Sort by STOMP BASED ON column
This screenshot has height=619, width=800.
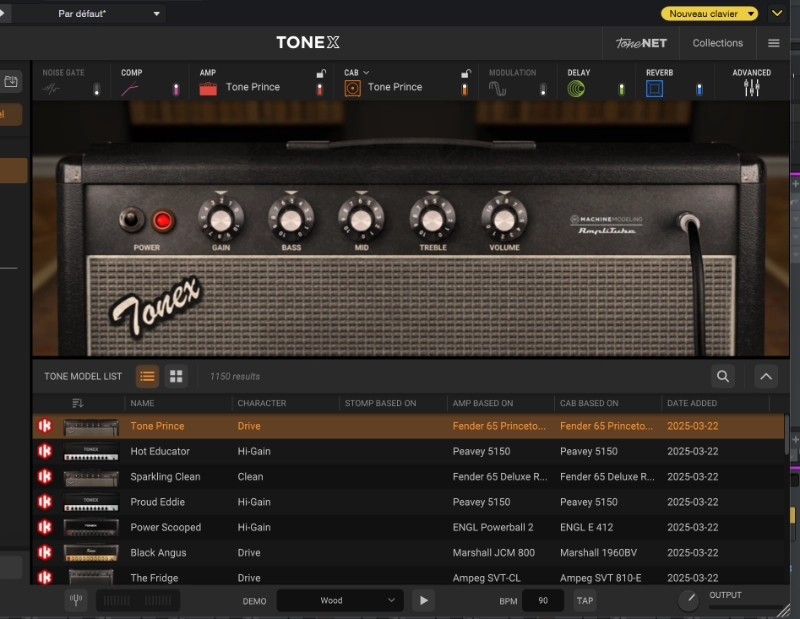pos(380,403)
